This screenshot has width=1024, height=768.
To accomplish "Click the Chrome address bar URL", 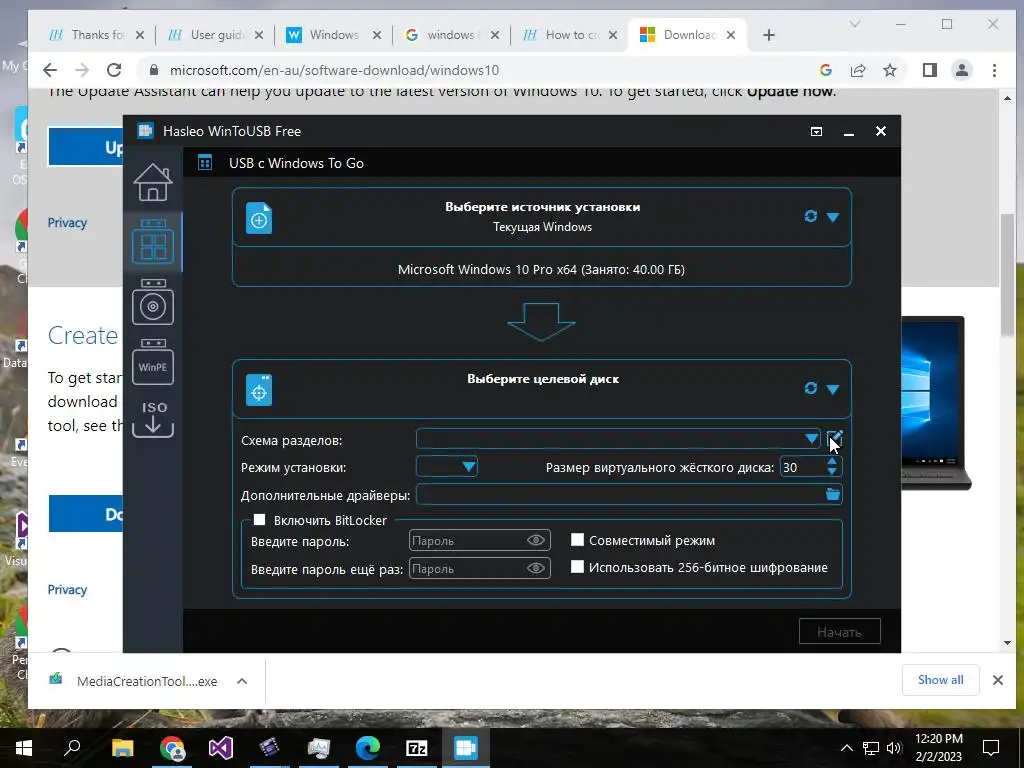I will tap(334, 70).
